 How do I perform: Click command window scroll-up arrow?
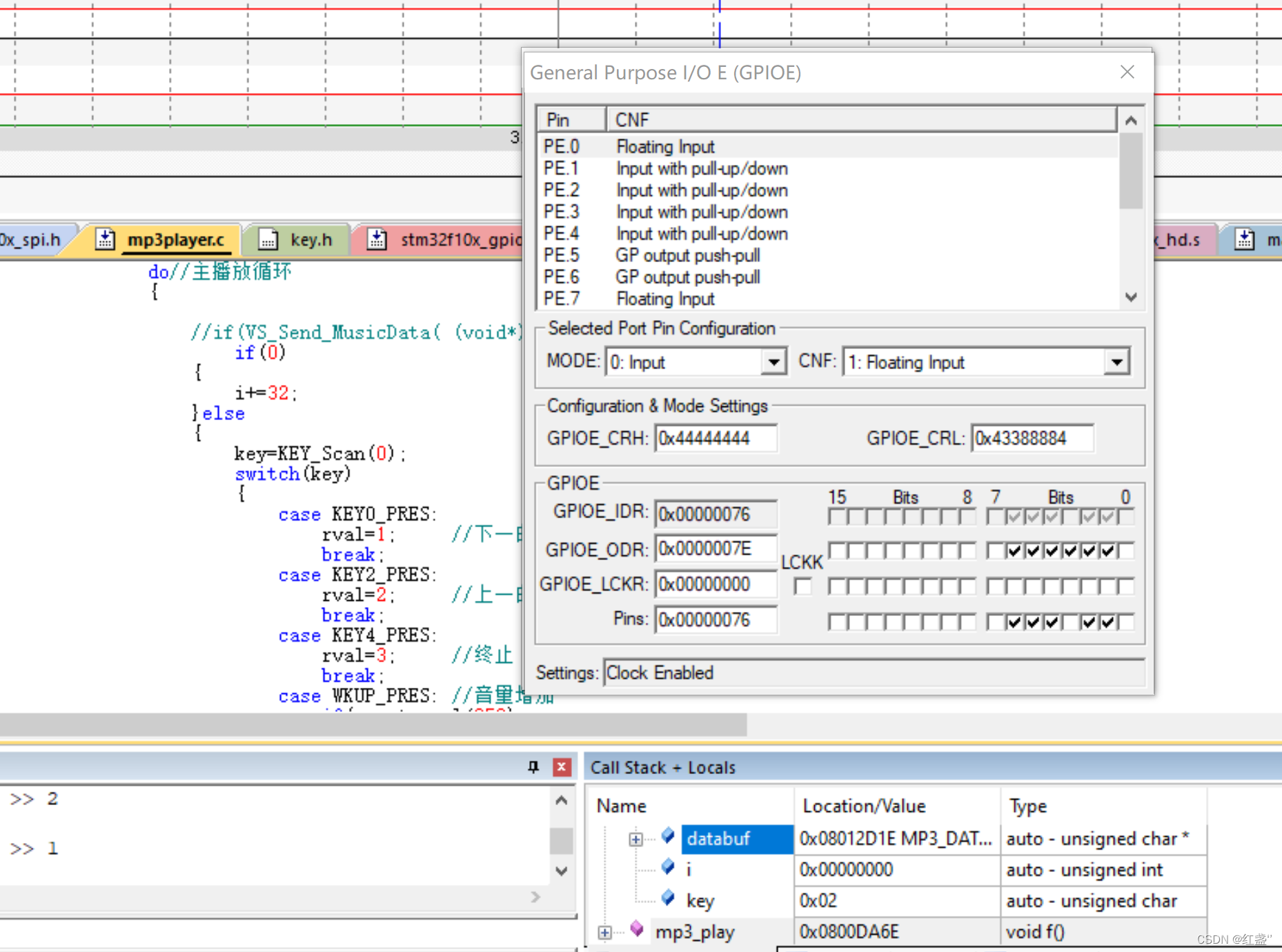click(x=562, y=800)
